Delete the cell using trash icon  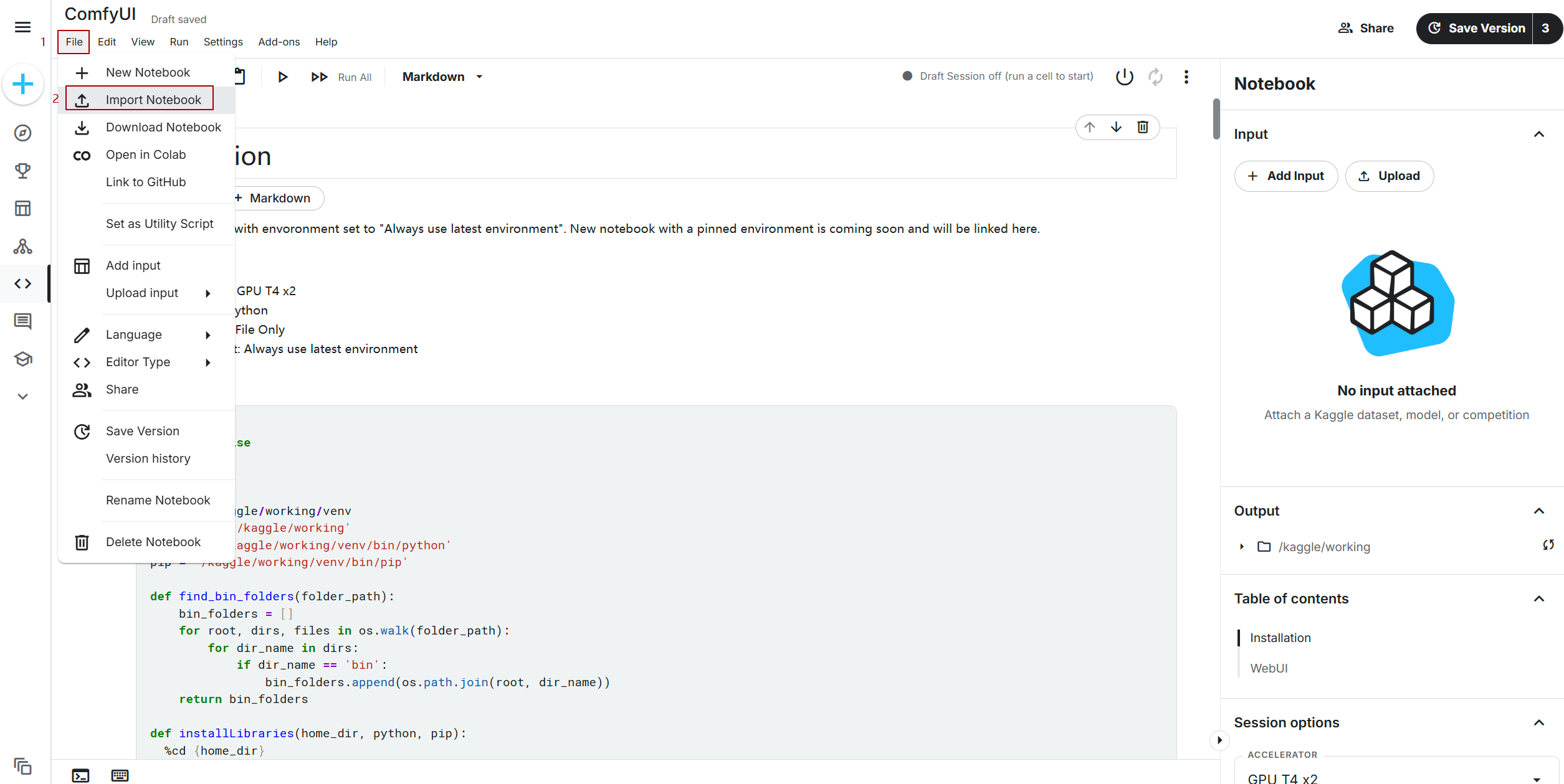click(x=1143, y=127)
